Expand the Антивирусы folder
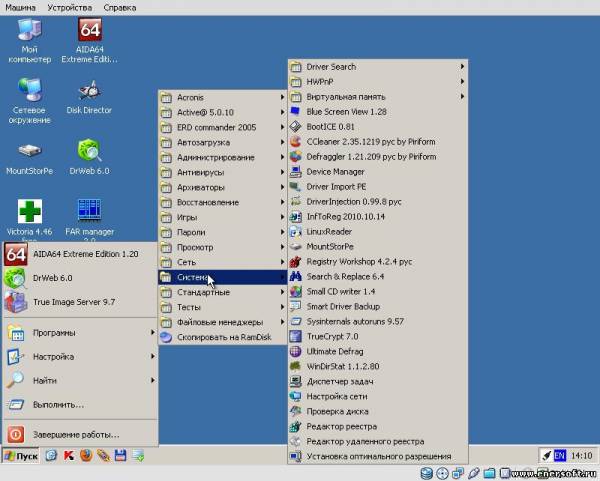600x481 pixels. [223, 172]
